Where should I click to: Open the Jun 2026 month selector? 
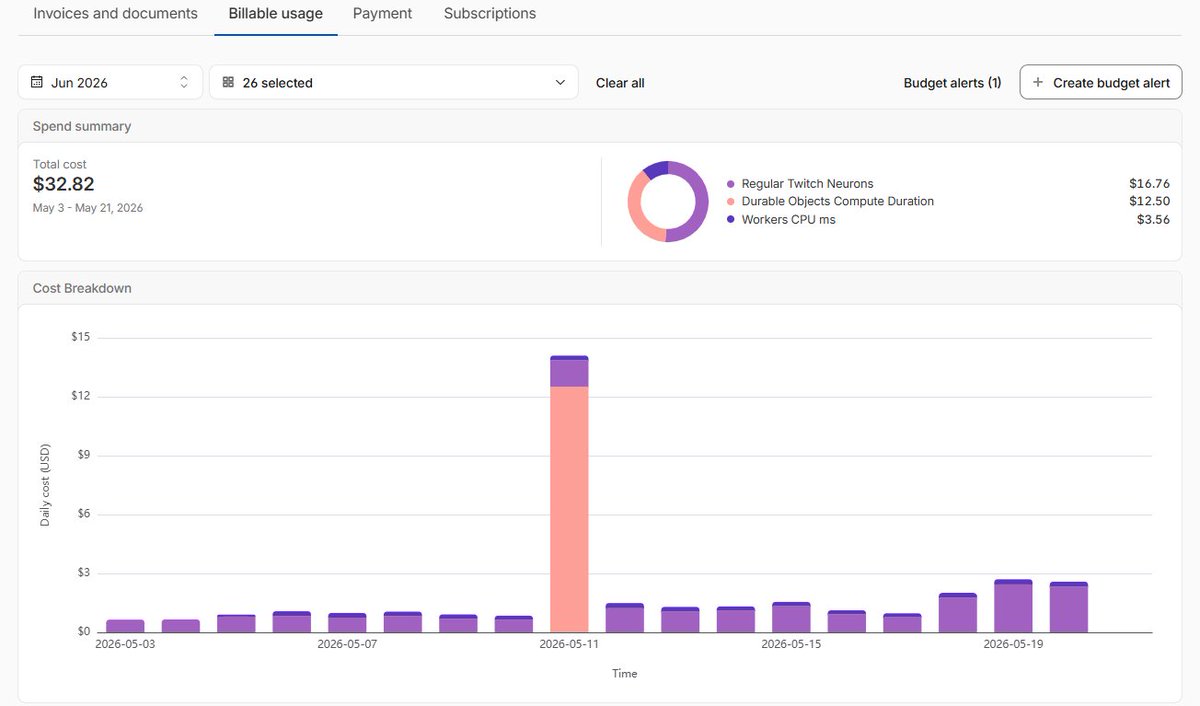coord(110,83)
